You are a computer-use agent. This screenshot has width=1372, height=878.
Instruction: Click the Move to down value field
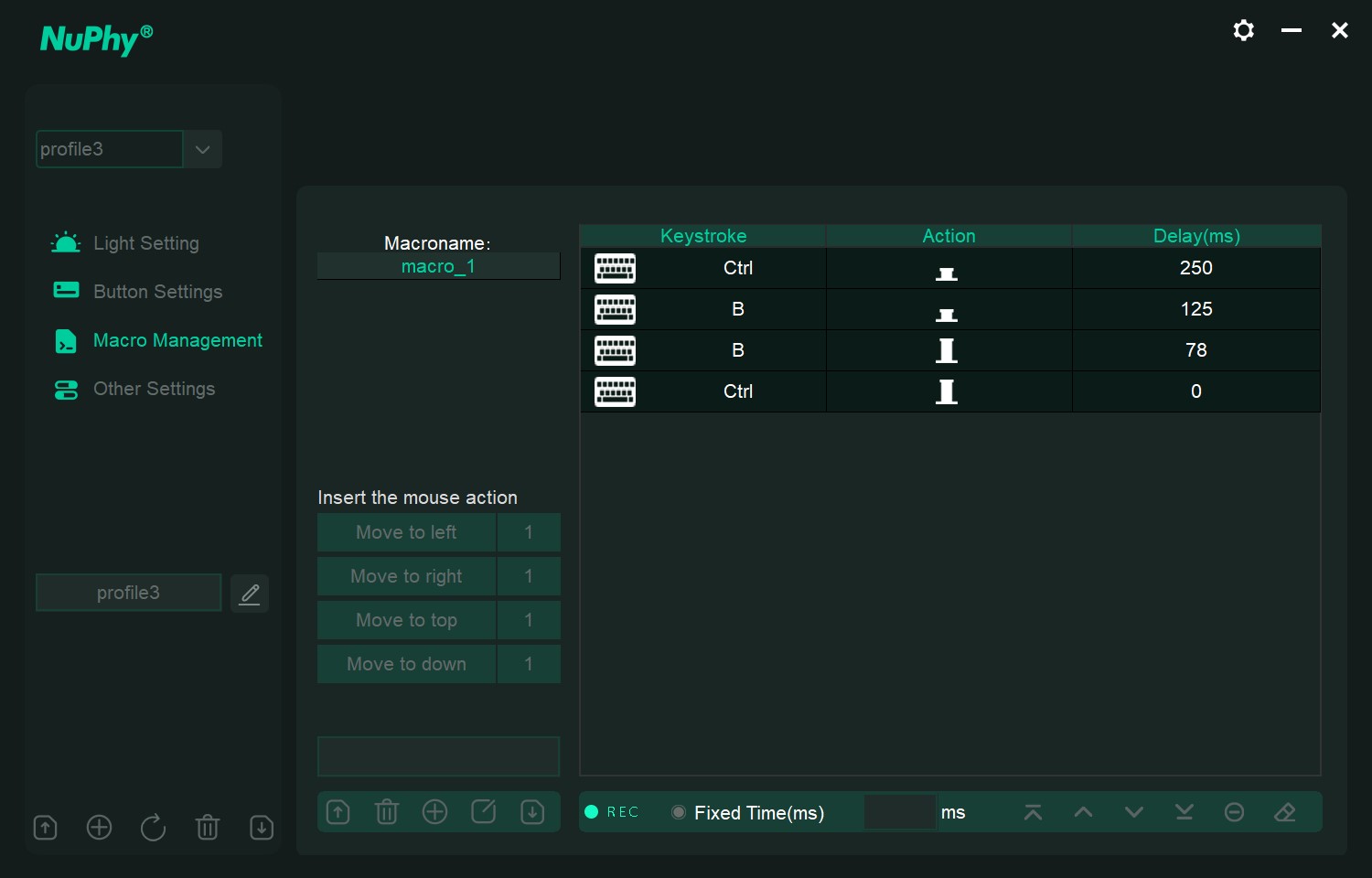point(529,664)
